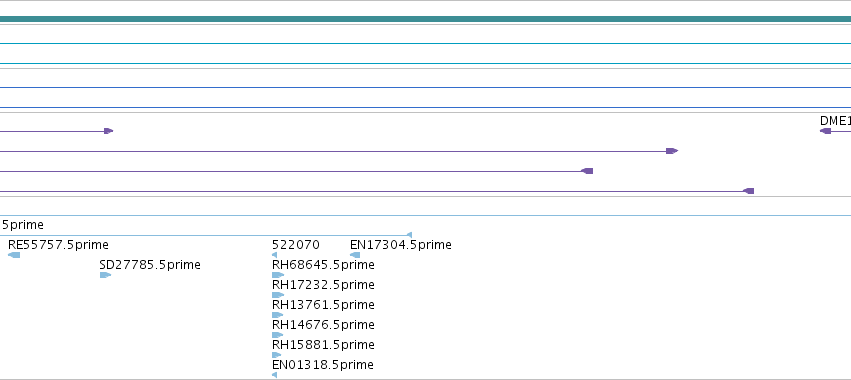Select the fourth purple line's arrowhead end
851x380 pixels.
748,191
